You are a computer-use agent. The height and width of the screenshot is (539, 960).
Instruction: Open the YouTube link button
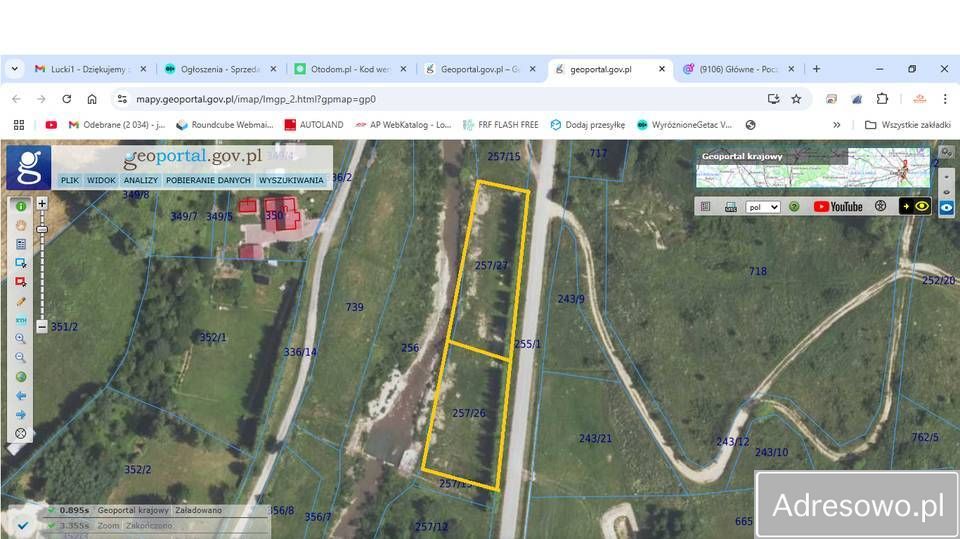coord(838,206)
